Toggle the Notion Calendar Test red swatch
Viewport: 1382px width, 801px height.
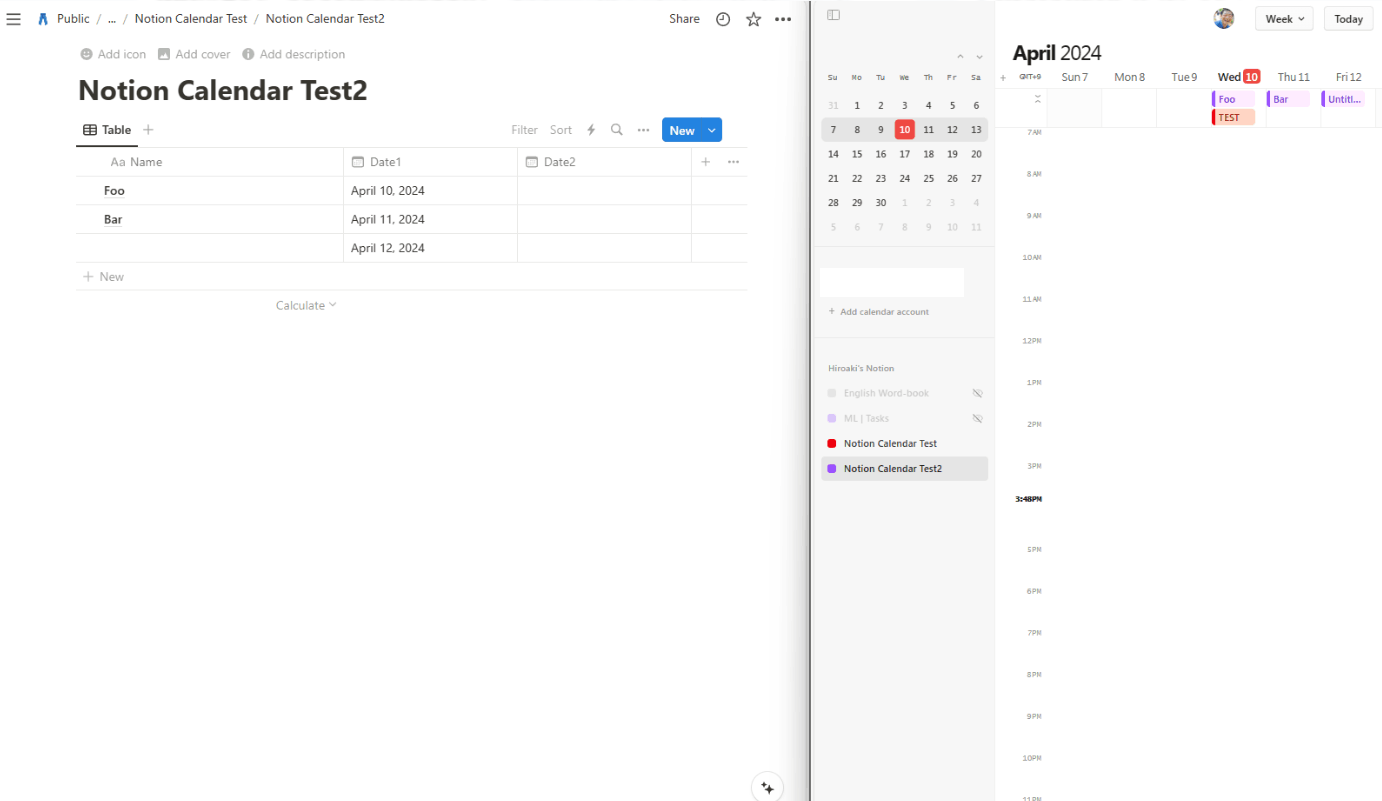(831, 443)
